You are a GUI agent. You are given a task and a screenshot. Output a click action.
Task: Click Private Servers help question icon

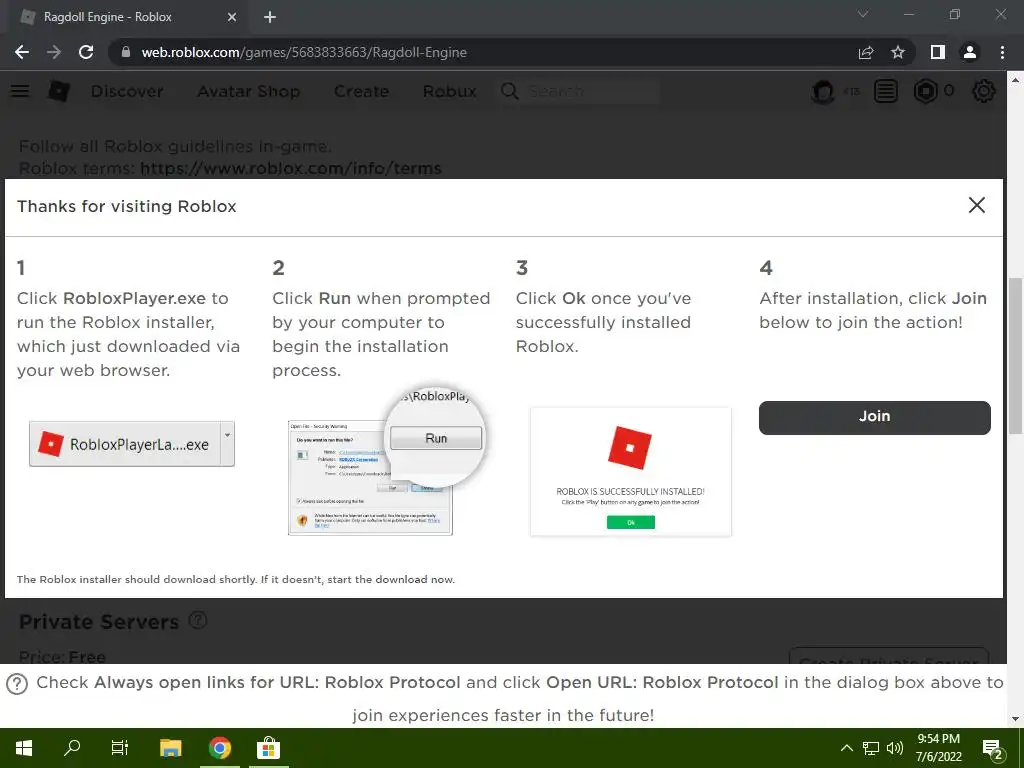(198, 620)
